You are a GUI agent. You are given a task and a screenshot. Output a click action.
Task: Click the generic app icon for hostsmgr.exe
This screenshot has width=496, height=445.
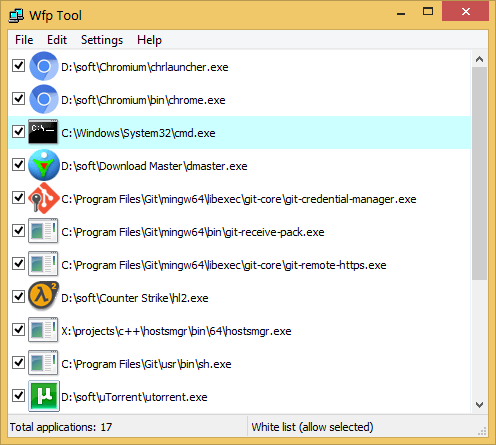pos(43,330)
